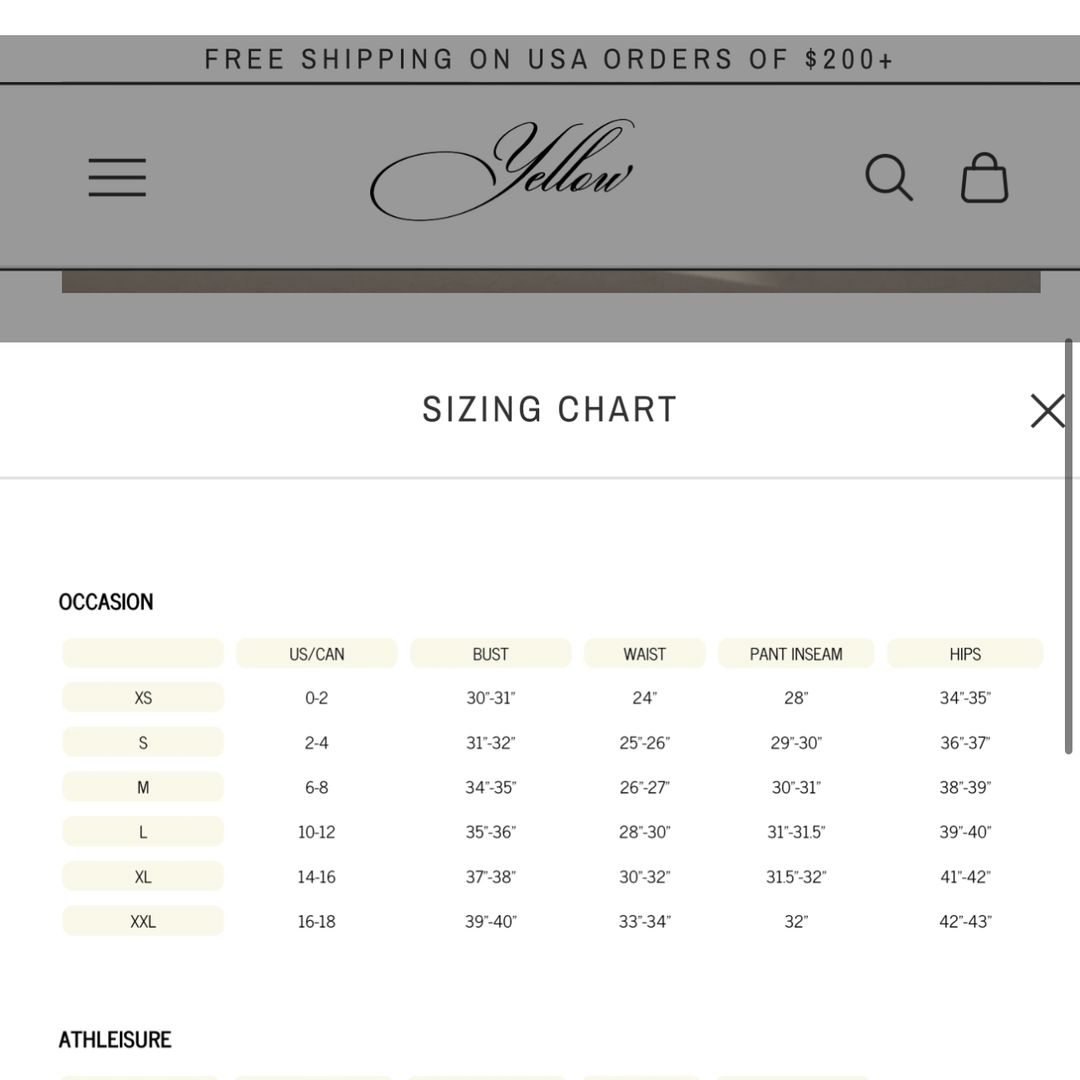Click the OCCASION section heading

(106, 602)
